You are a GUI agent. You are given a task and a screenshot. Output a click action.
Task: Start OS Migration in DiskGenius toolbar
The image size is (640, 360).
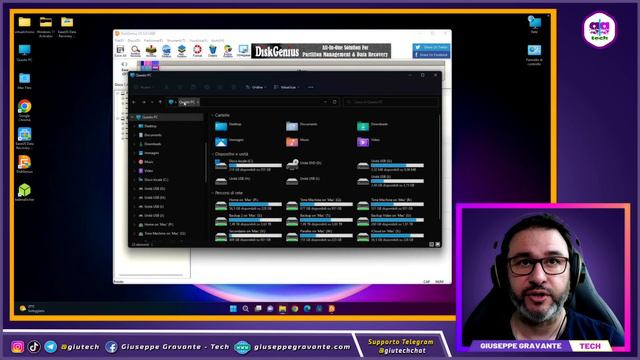tap(243, 51)
